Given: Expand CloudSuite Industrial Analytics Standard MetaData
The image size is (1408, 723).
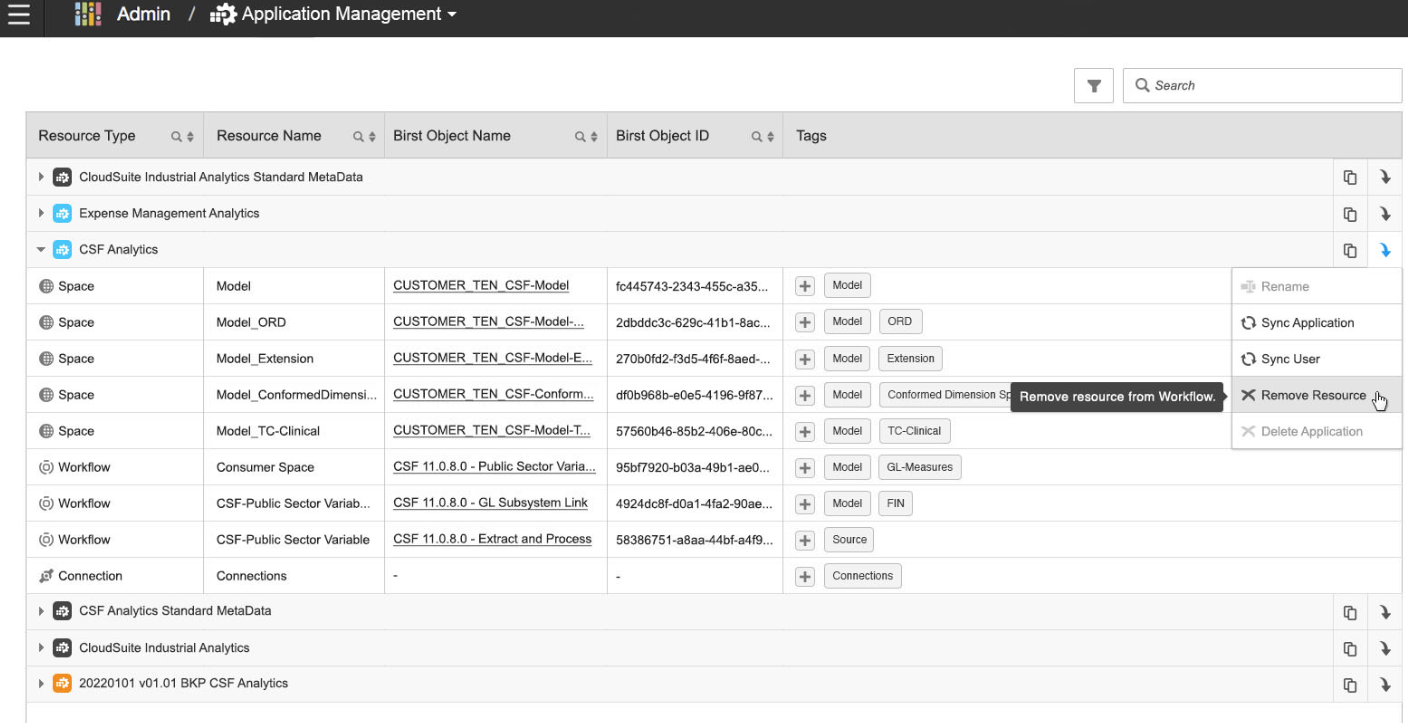Looking at the screenshot, I should click(41, 177).
